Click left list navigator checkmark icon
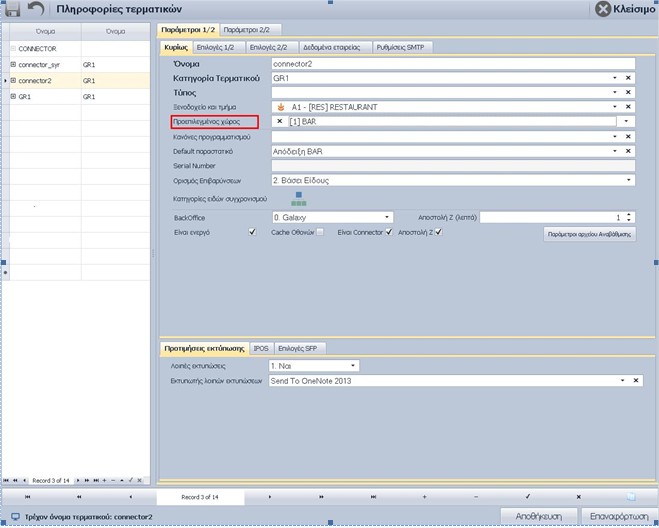659x528 pixels. (x=131, y=480)
